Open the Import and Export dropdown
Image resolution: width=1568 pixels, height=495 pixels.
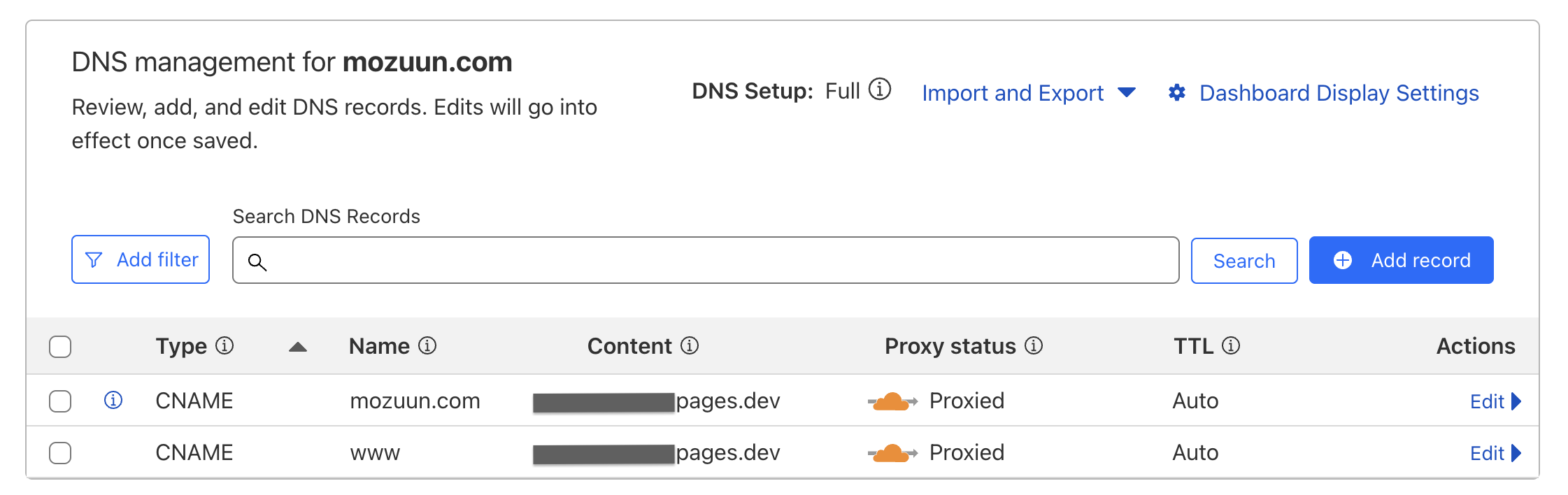coord(1029,93)
